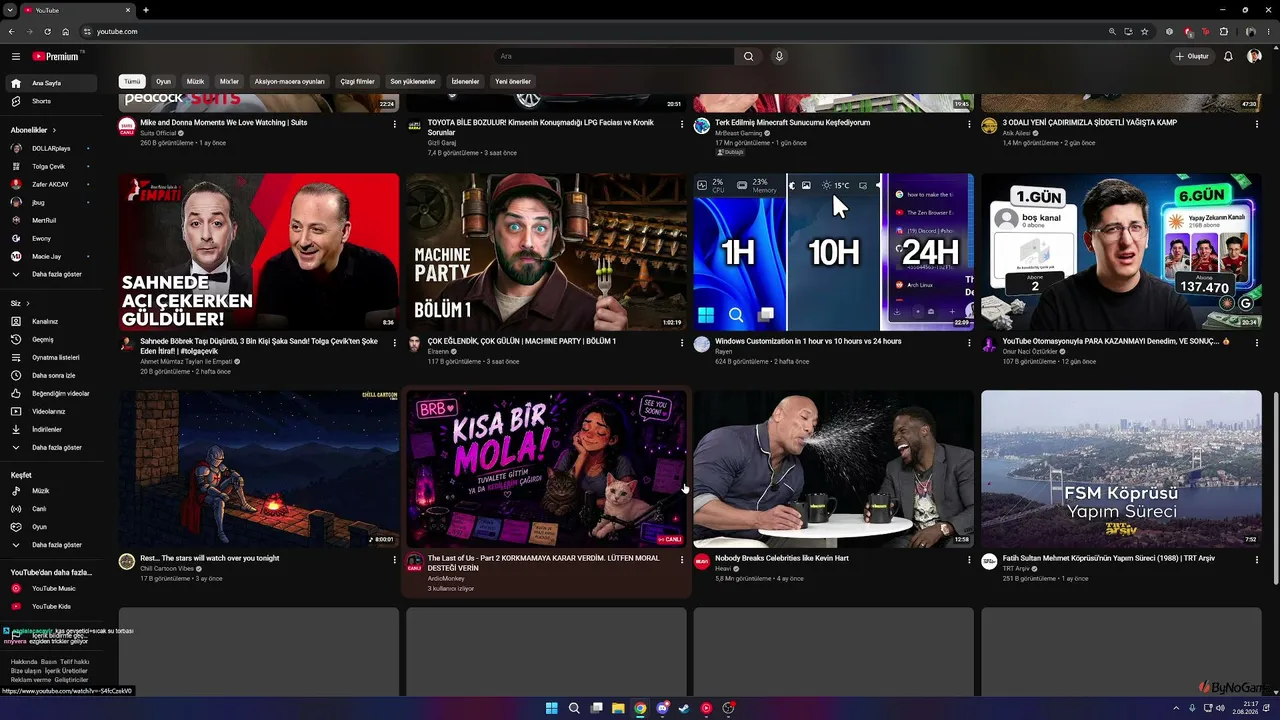Select the Çizgi filmler chip
Screen dimensions: 1280x720
pyautogui.click(x=357, y=81)
